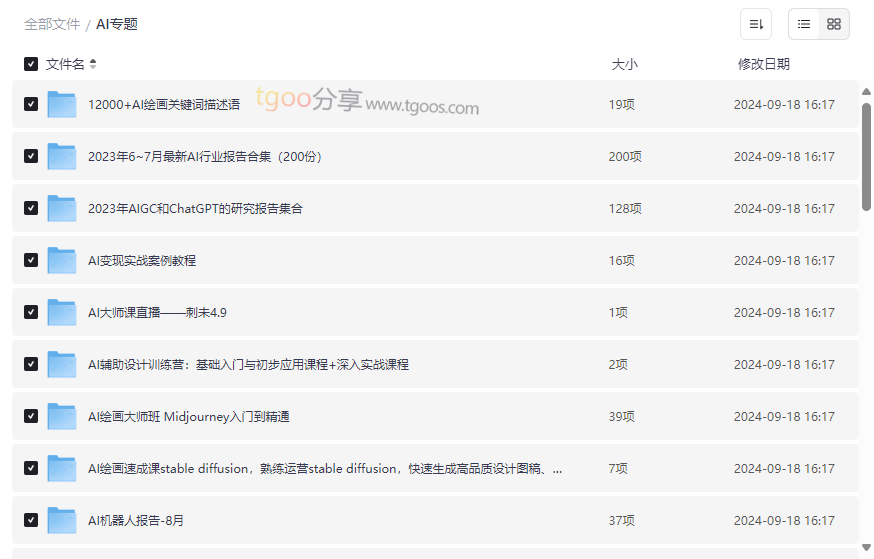Image resolution: width=874 pixels, height=559 pixels.
Task: Click the AI专题 breadcrumb item
Action: pos(117,24)
